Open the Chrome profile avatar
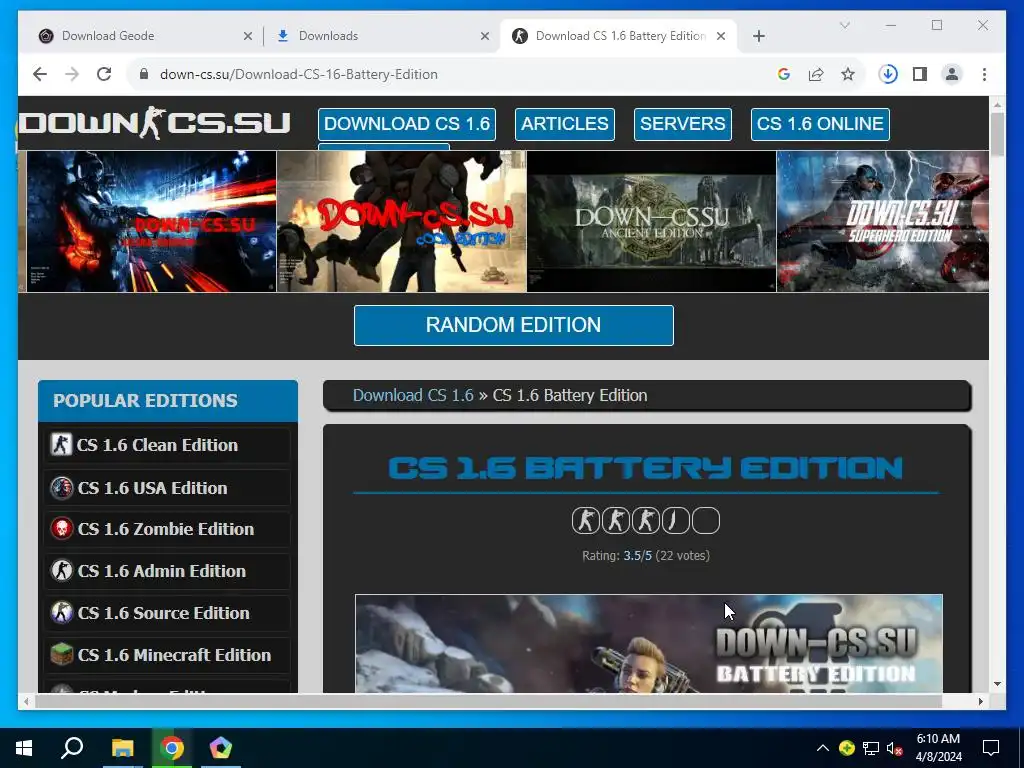The width and height of the screenshot is (1024, 768). (952, 74)
